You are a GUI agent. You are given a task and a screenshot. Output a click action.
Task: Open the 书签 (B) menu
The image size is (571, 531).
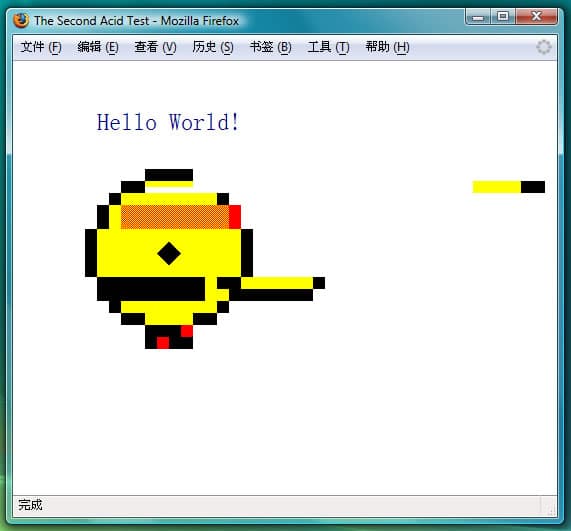[271, 47]
